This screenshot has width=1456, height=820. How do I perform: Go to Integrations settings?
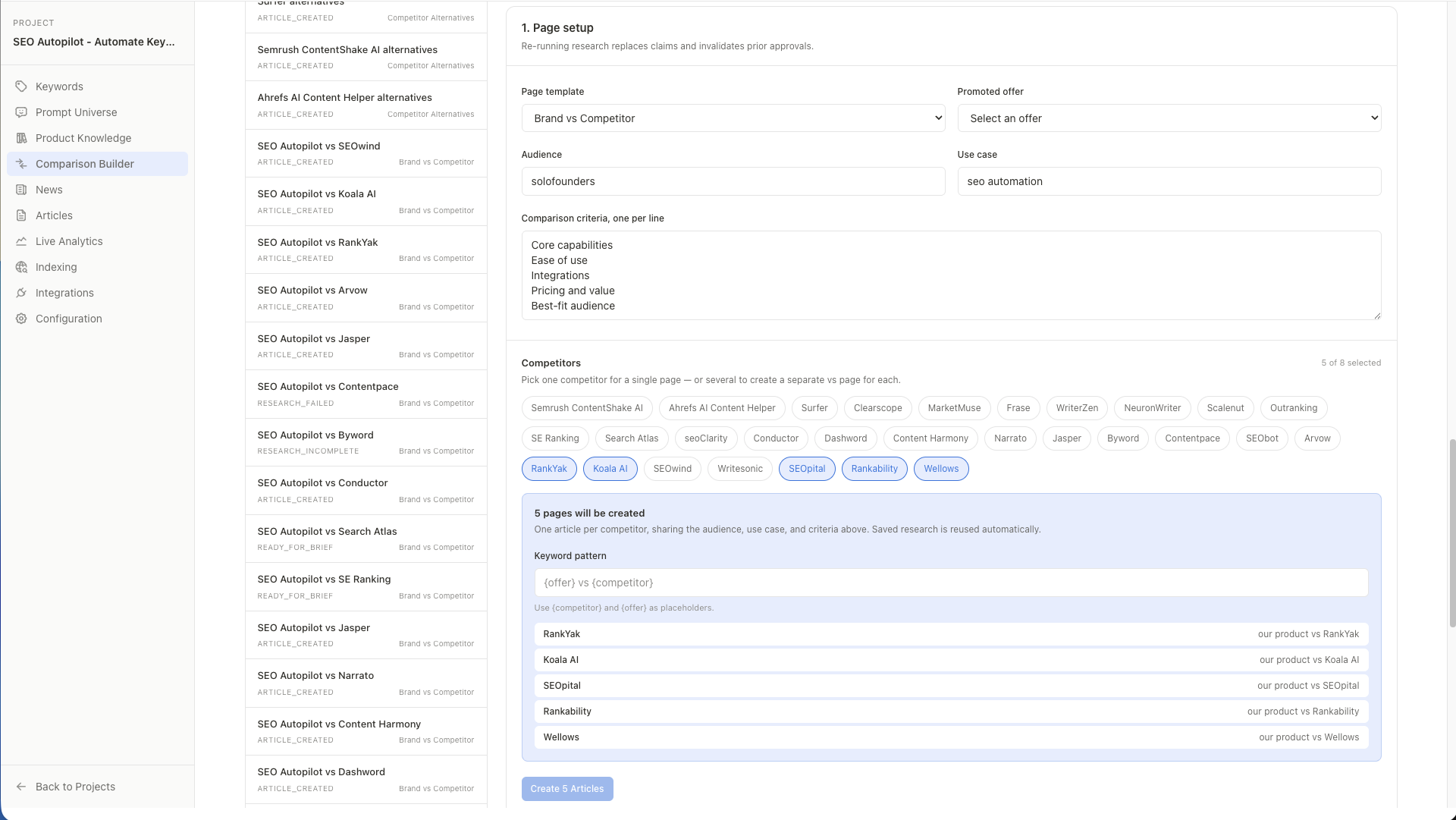click(x=97, y=293)
